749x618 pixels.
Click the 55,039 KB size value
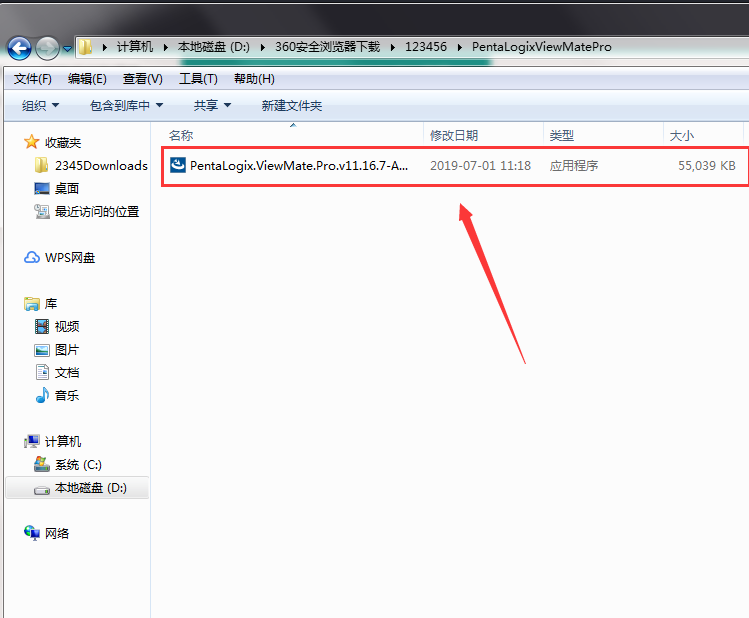[x=706, y=166]
